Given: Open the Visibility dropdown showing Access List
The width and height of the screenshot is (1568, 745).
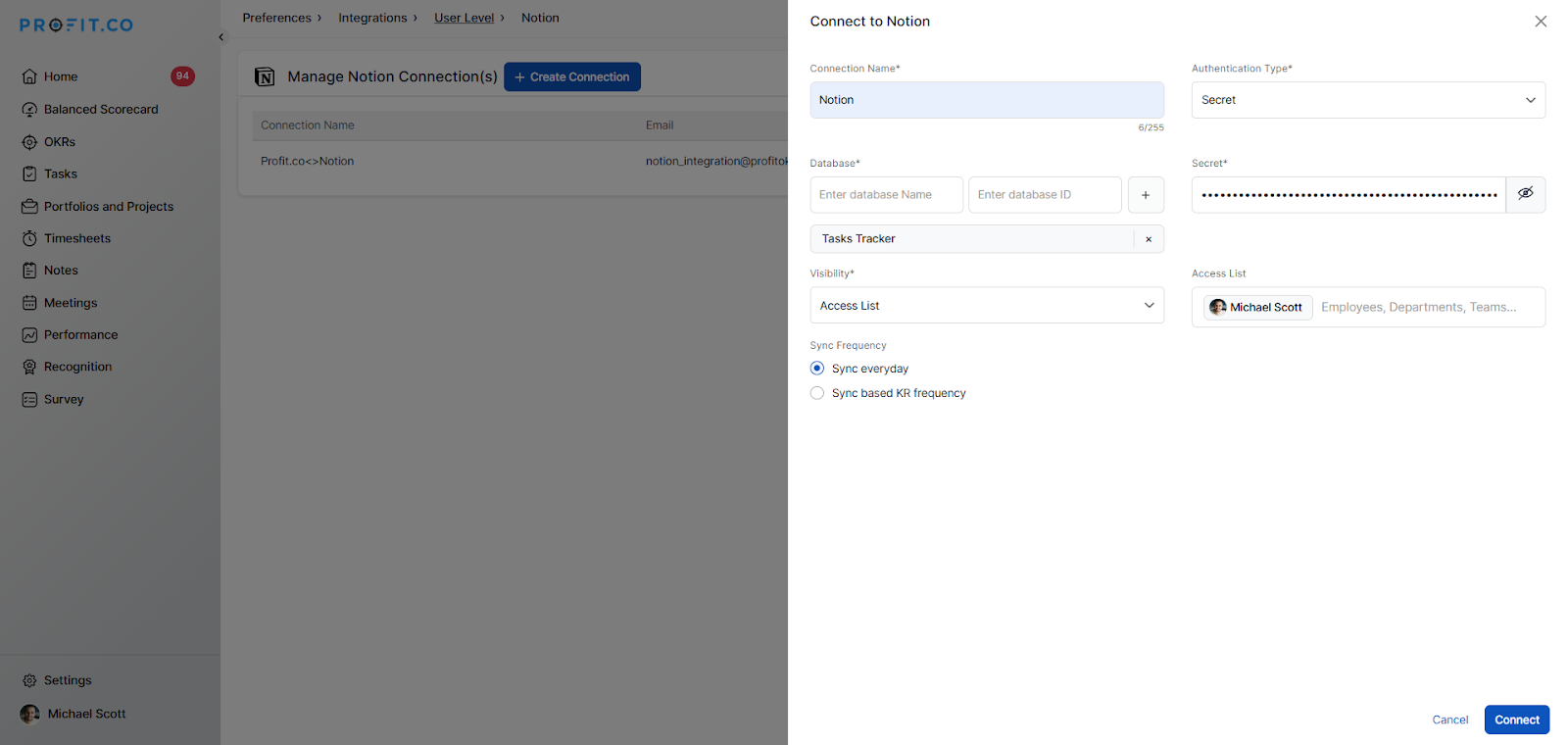Looking at the screenshot, I should (987, 305).
